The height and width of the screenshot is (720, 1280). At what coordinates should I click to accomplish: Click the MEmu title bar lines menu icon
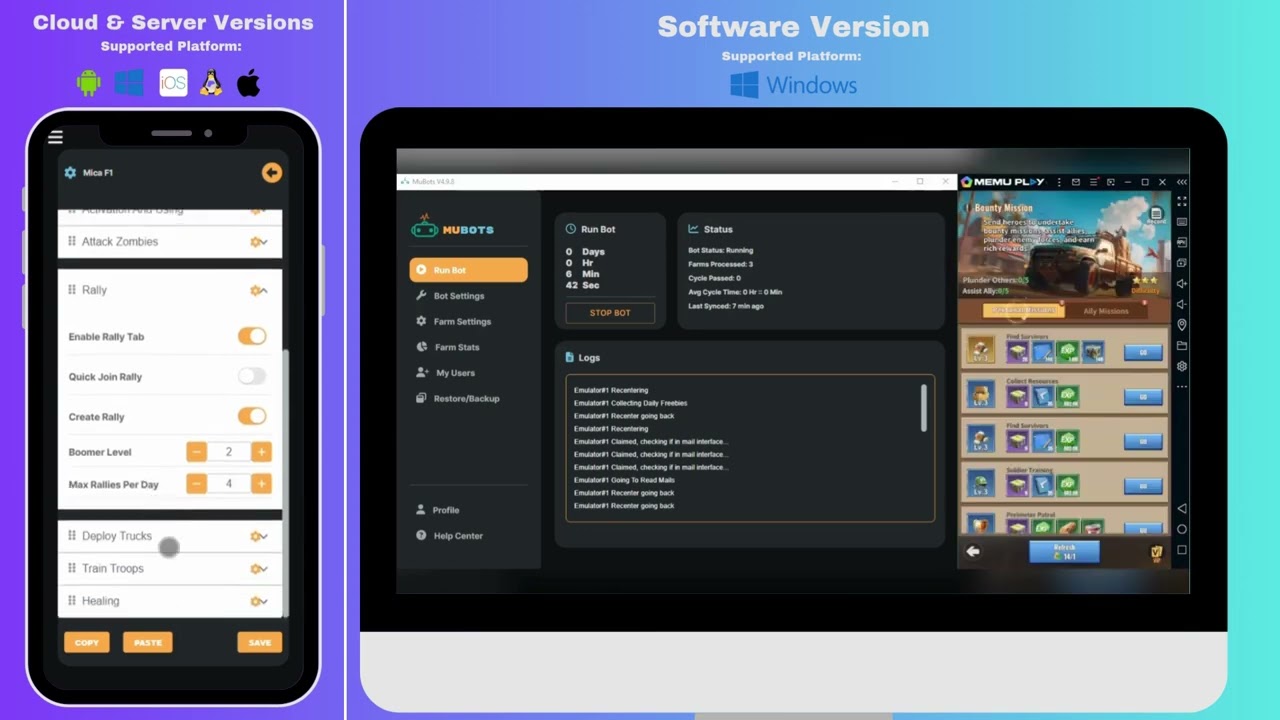click(1093, 182)
